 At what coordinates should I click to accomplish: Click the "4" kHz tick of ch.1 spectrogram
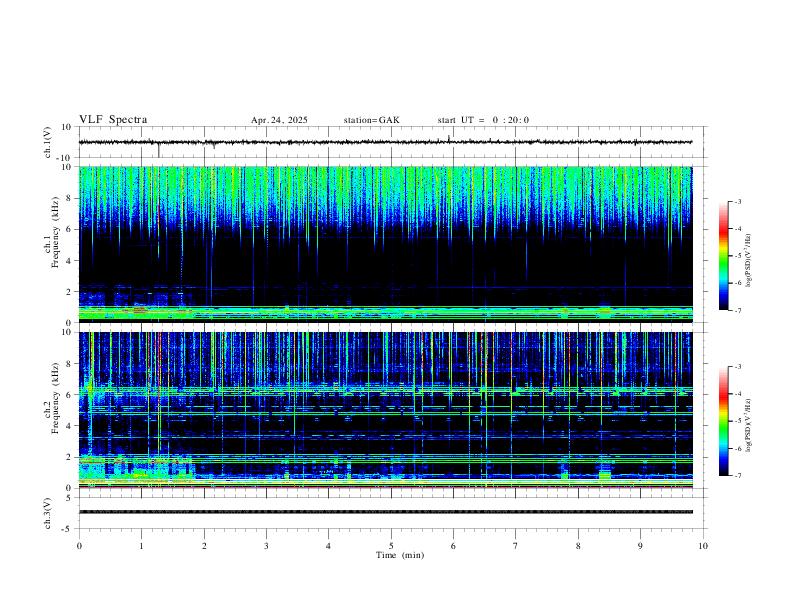click(x=69, y=261)
